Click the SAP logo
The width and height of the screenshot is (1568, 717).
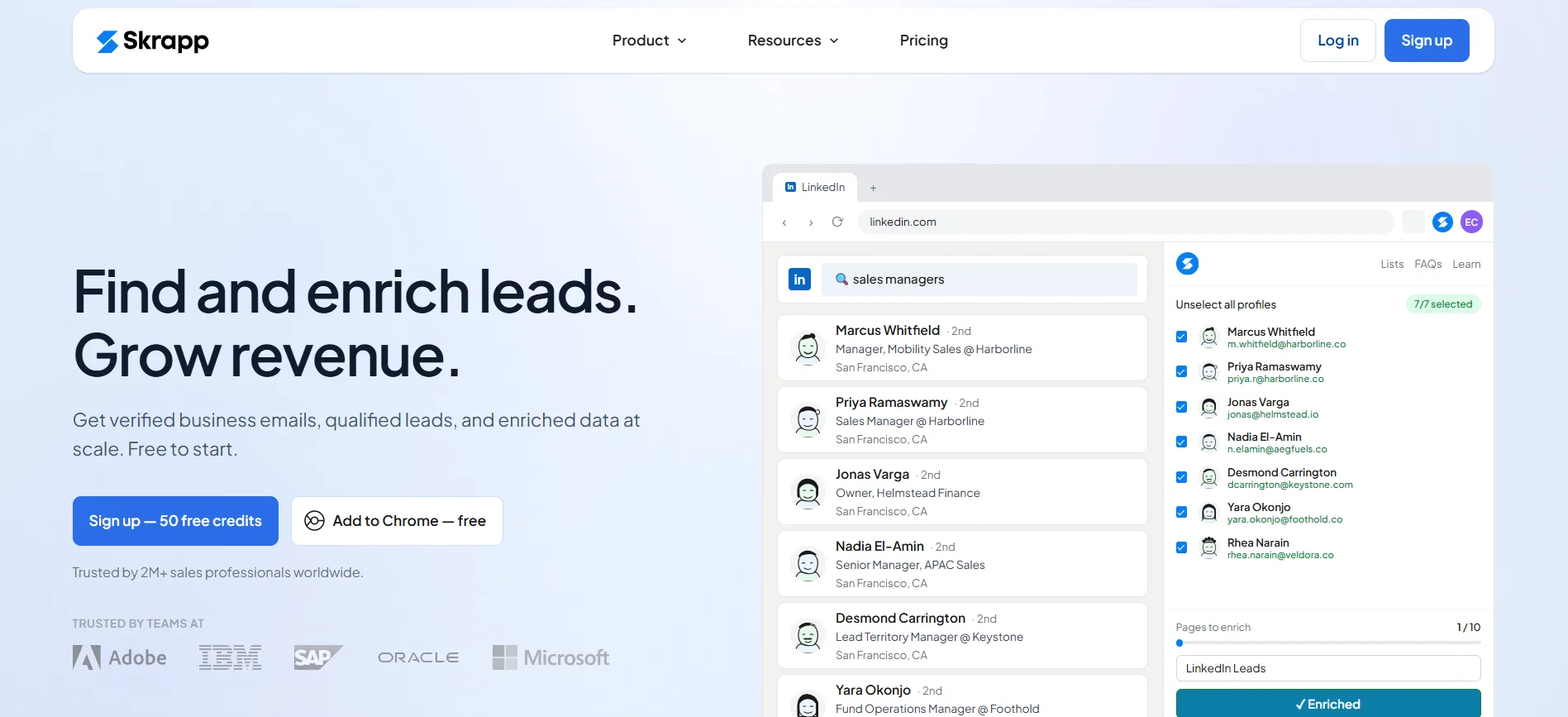coord(318,657)
